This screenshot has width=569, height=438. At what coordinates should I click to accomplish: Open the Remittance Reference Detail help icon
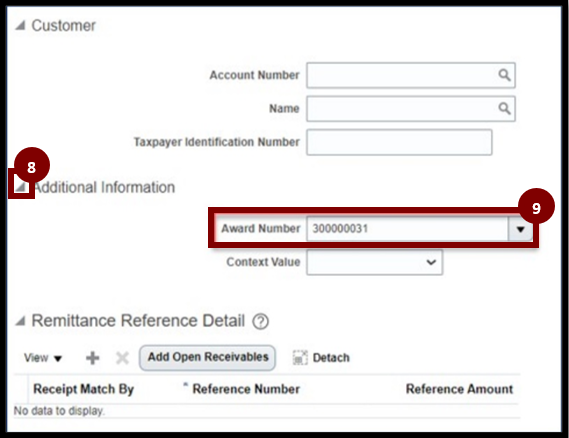point(261,322)
